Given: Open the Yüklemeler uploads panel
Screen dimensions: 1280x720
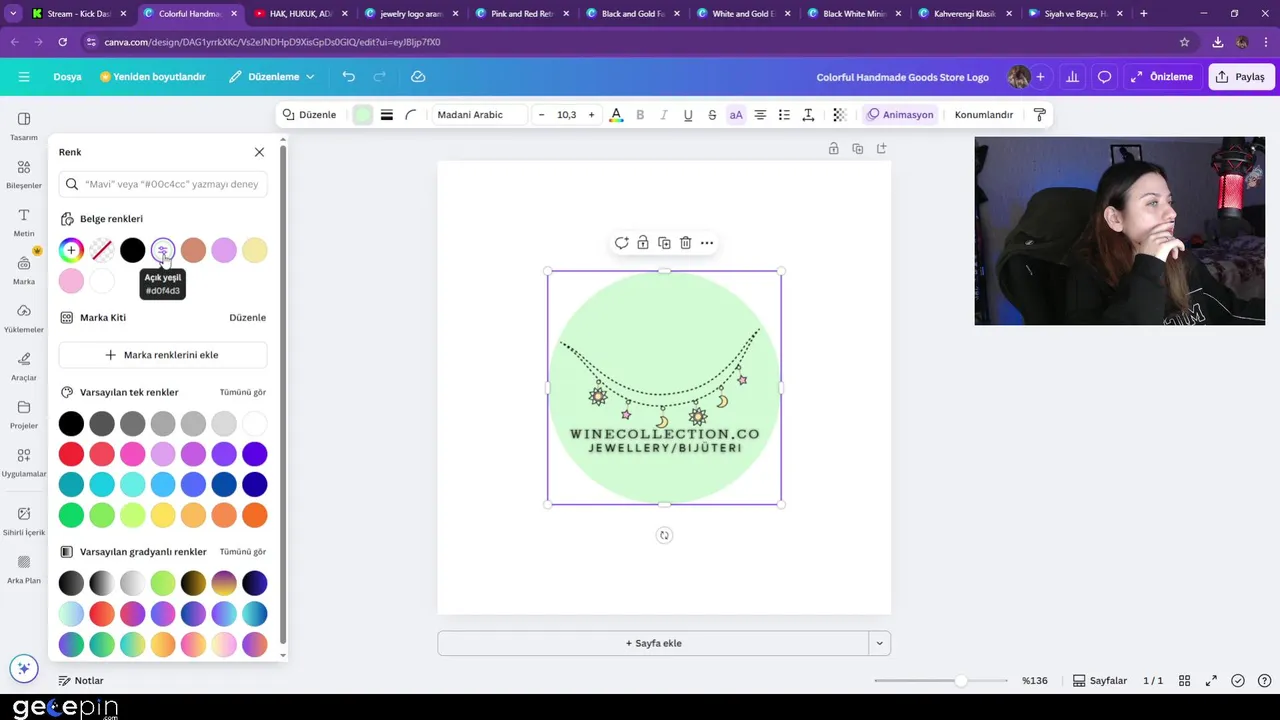Looking at the screenshot, I should [24, 318].
